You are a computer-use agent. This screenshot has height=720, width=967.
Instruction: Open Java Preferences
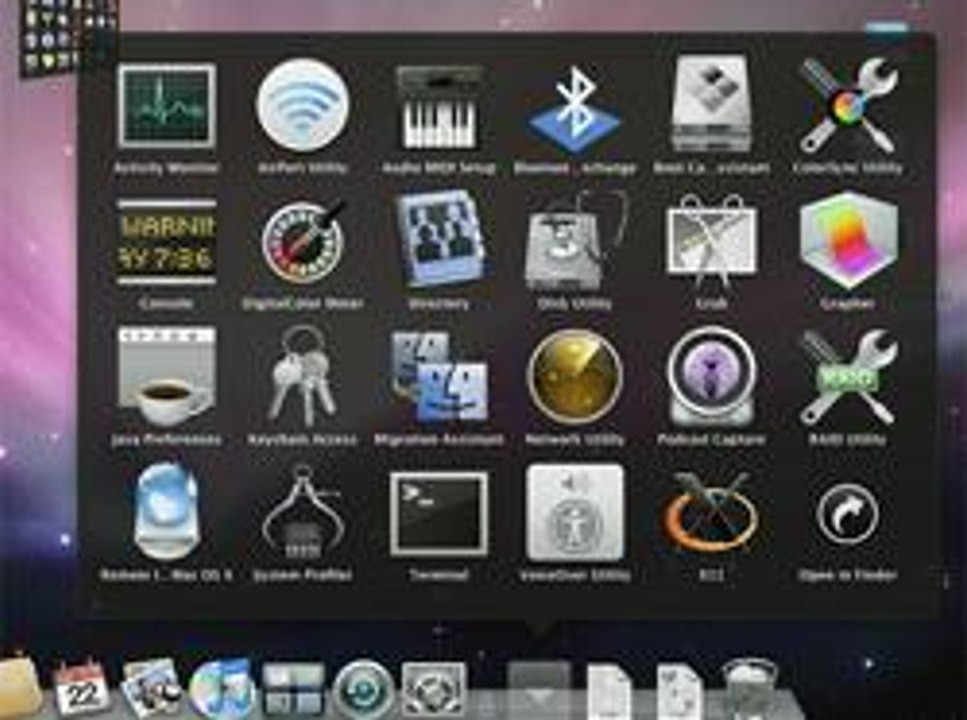[167, 376]
